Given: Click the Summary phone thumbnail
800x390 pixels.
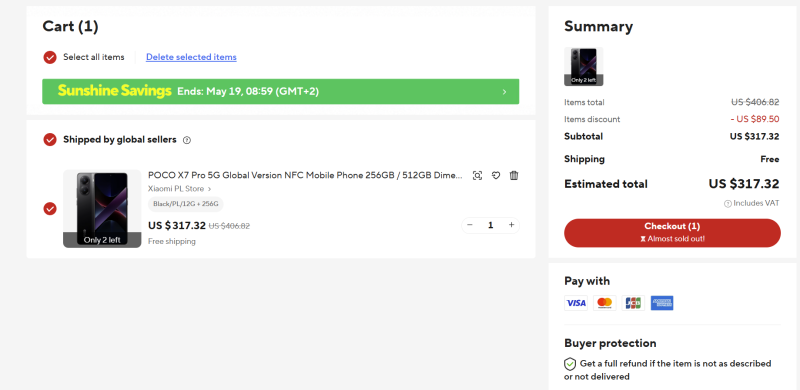Looking at the screenshot, I should 584,66.
